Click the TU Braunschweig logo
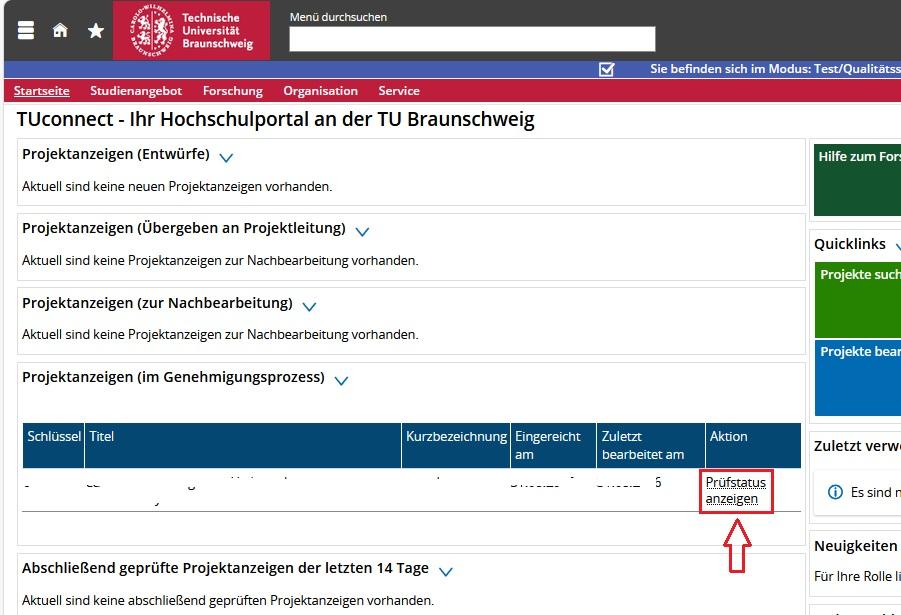 [191, 30]
